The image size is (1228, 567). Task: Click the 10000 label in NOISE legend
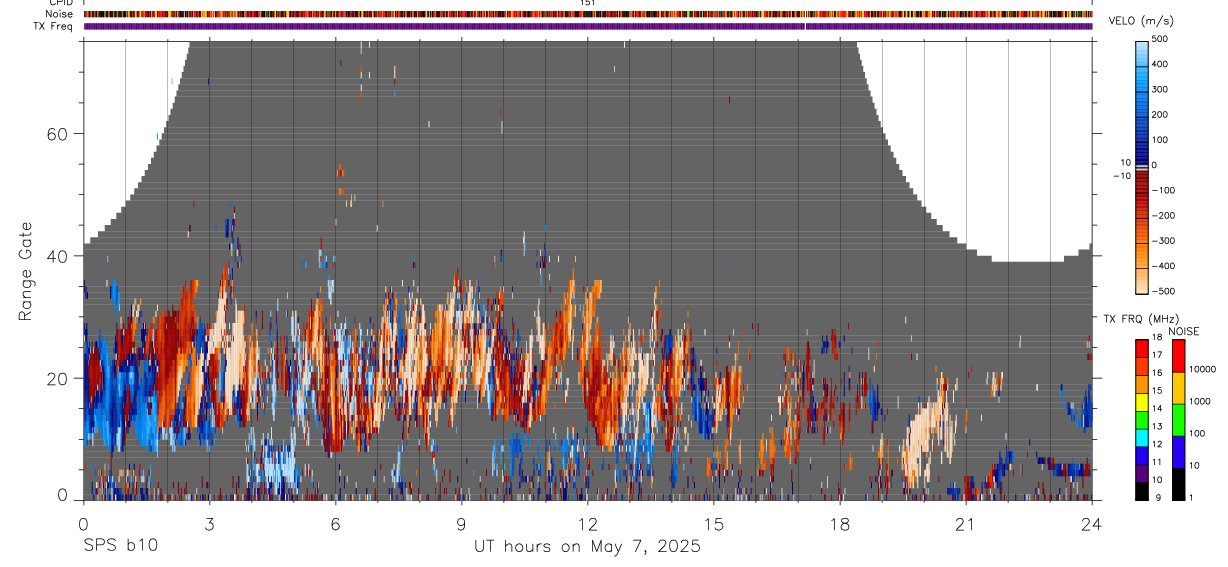(1202, 370)
